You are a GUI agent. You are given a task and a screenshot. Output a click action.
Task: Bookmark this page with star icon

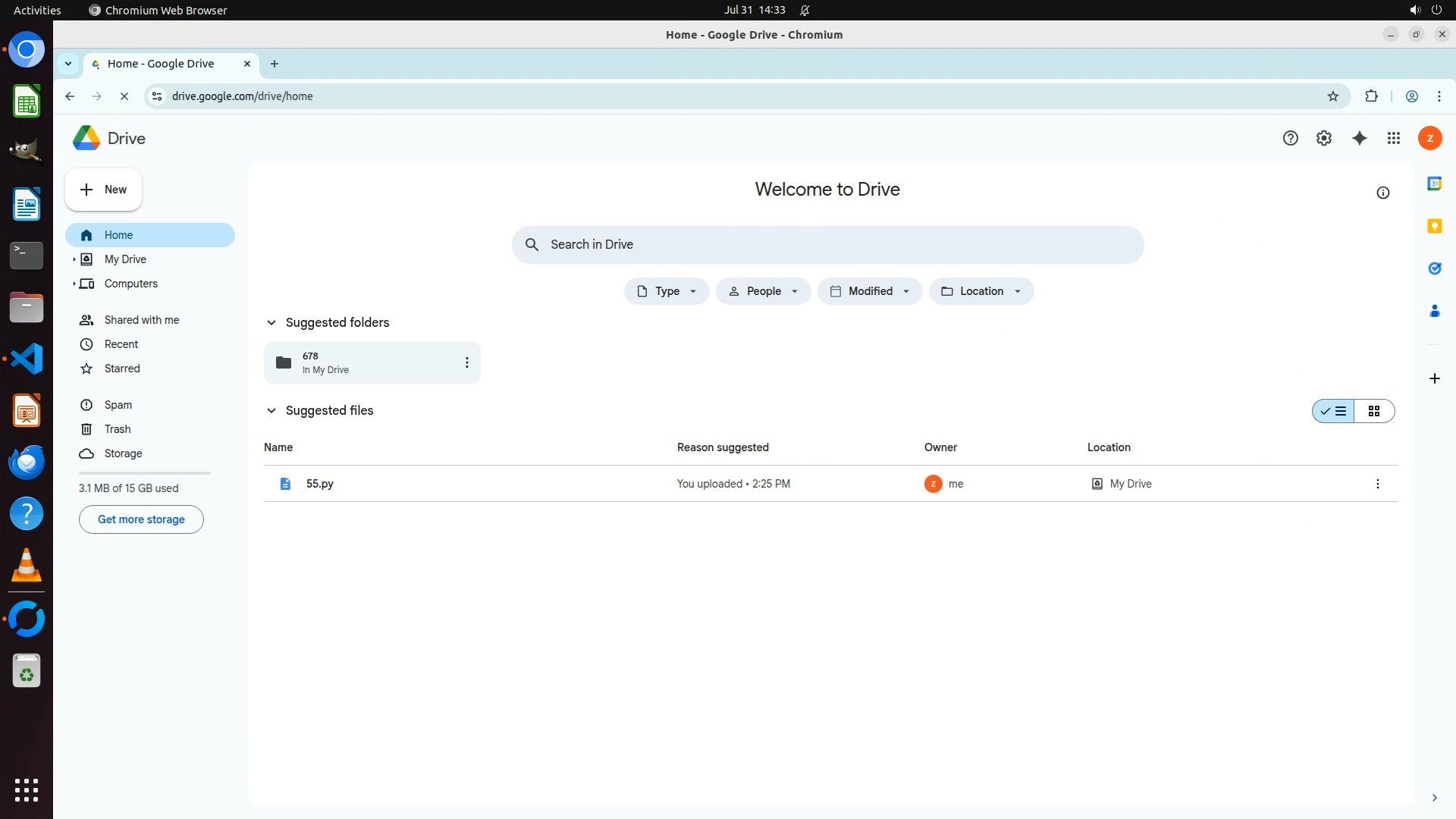1332,96
